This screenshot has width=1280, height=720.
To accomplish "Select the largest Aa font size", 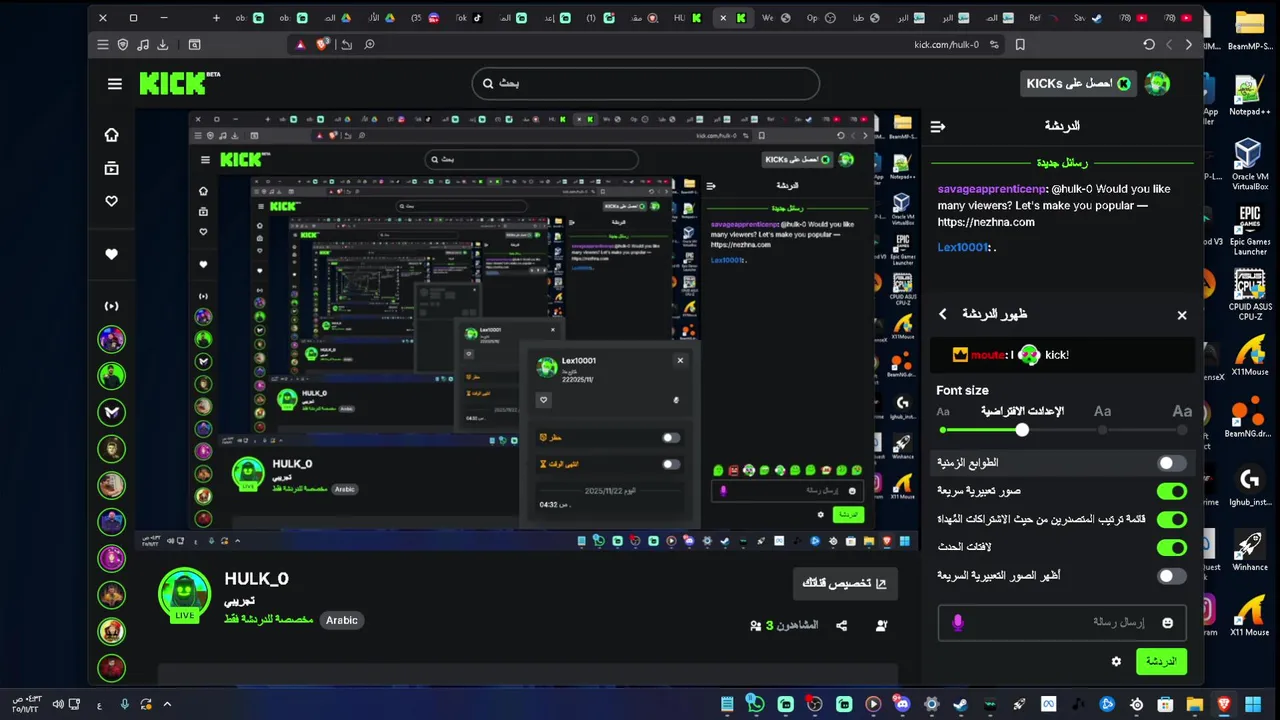I will [1182, 411].
